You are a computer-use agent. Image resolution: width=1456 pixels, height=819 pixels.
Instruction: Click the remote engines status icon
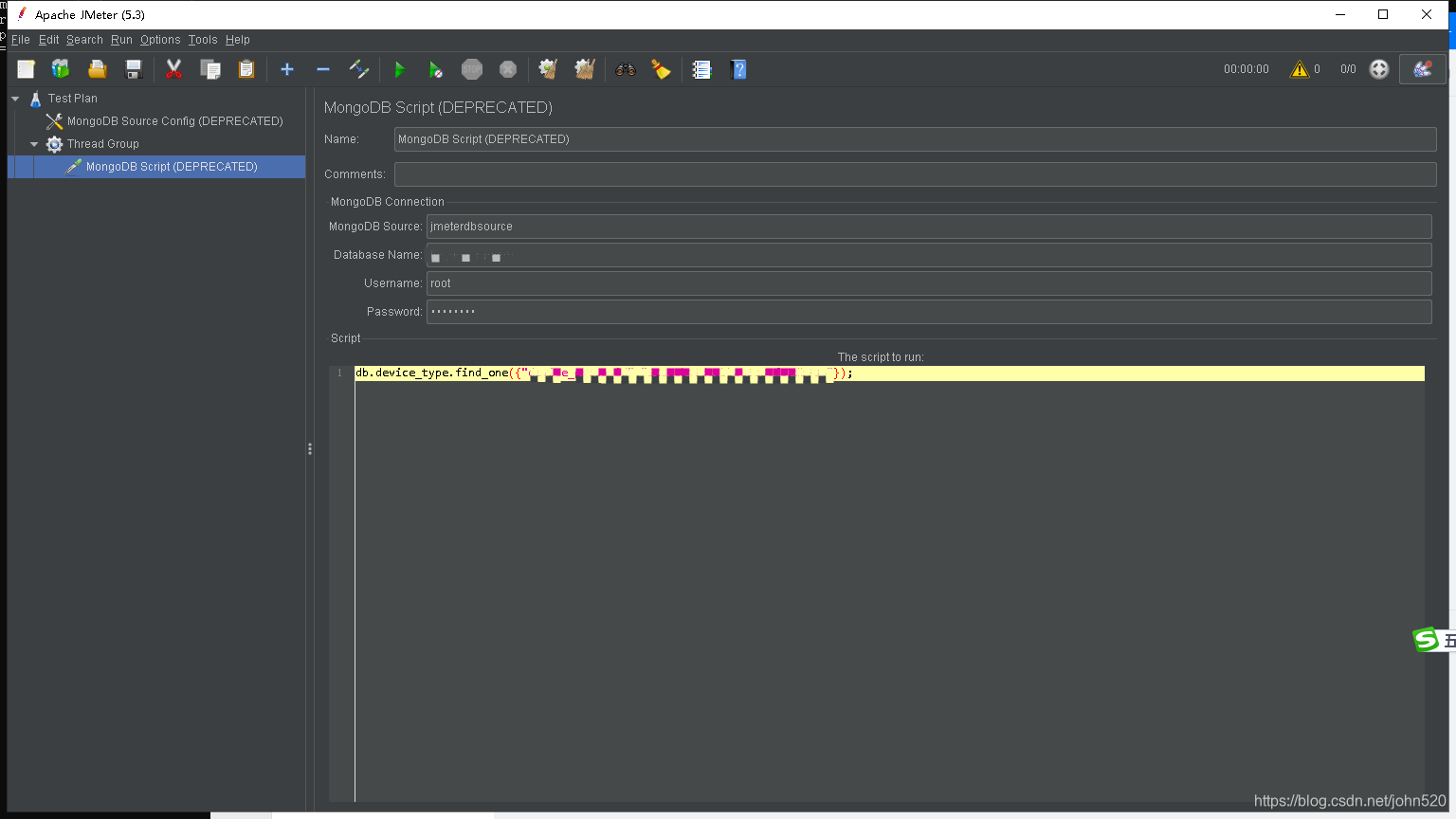1379,69
